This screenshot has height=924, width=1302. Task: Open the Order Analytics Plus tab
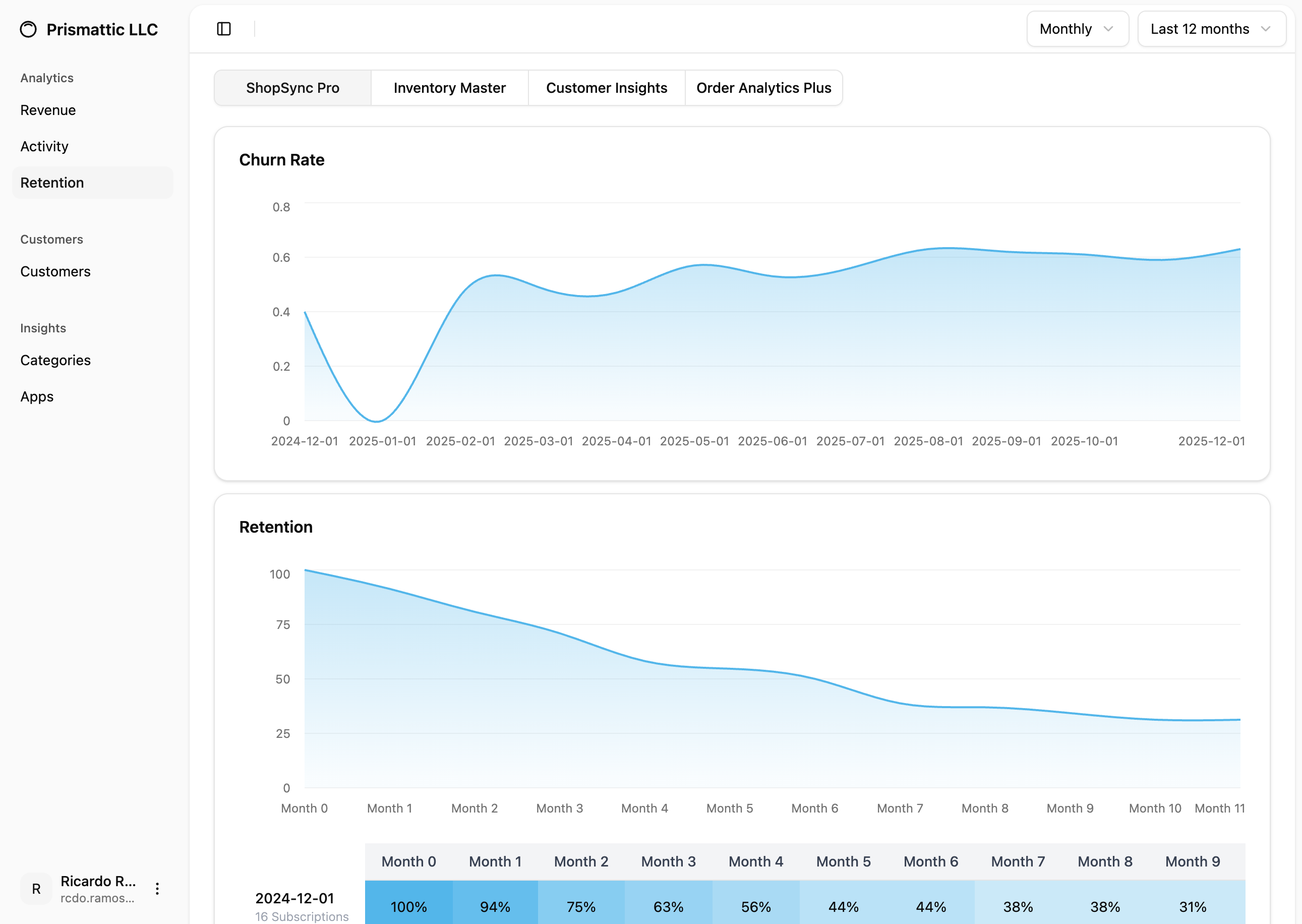(x=763, y=88)
